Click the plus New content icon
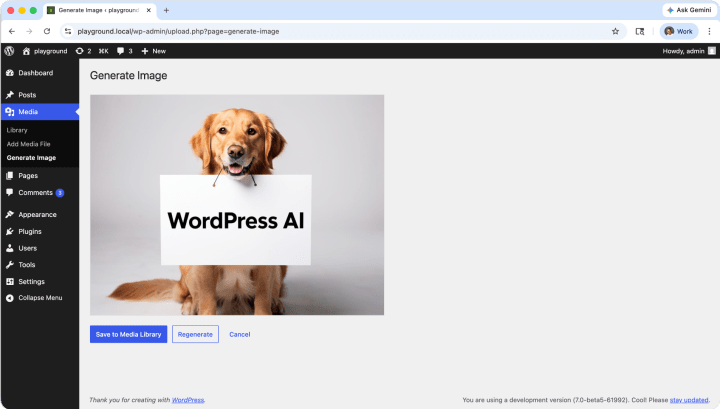 tap(145, 51)
